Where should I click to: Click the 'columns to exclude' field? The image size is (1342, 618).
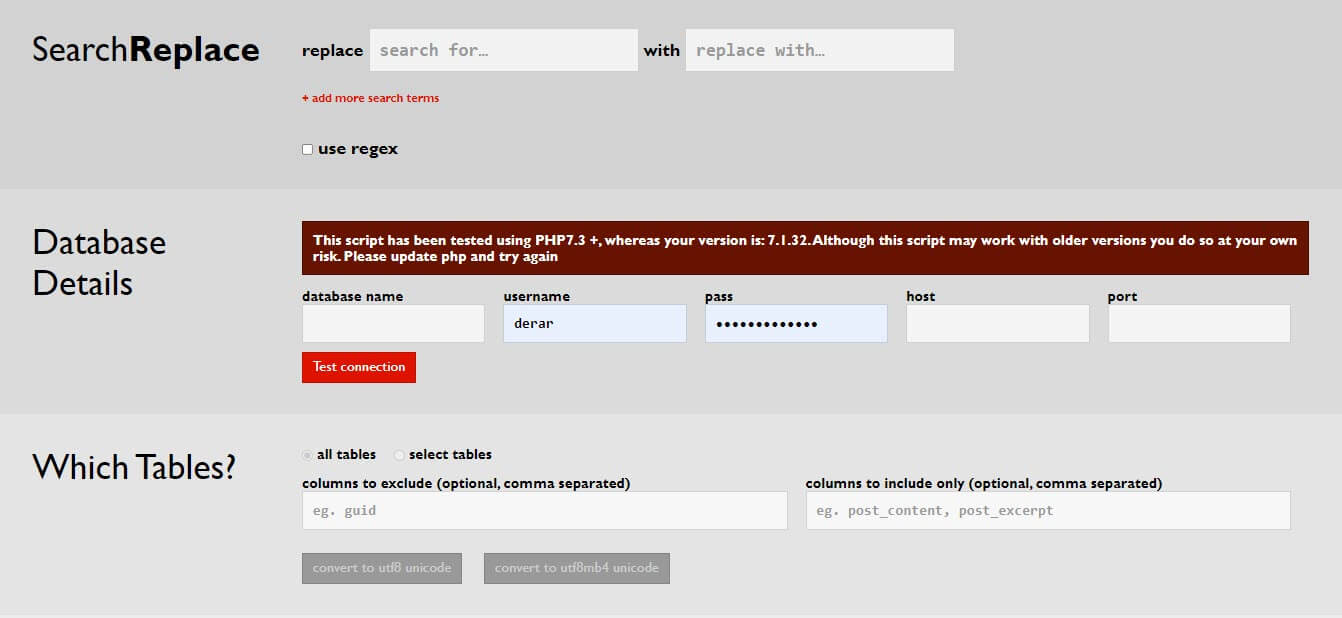(545, 510)
